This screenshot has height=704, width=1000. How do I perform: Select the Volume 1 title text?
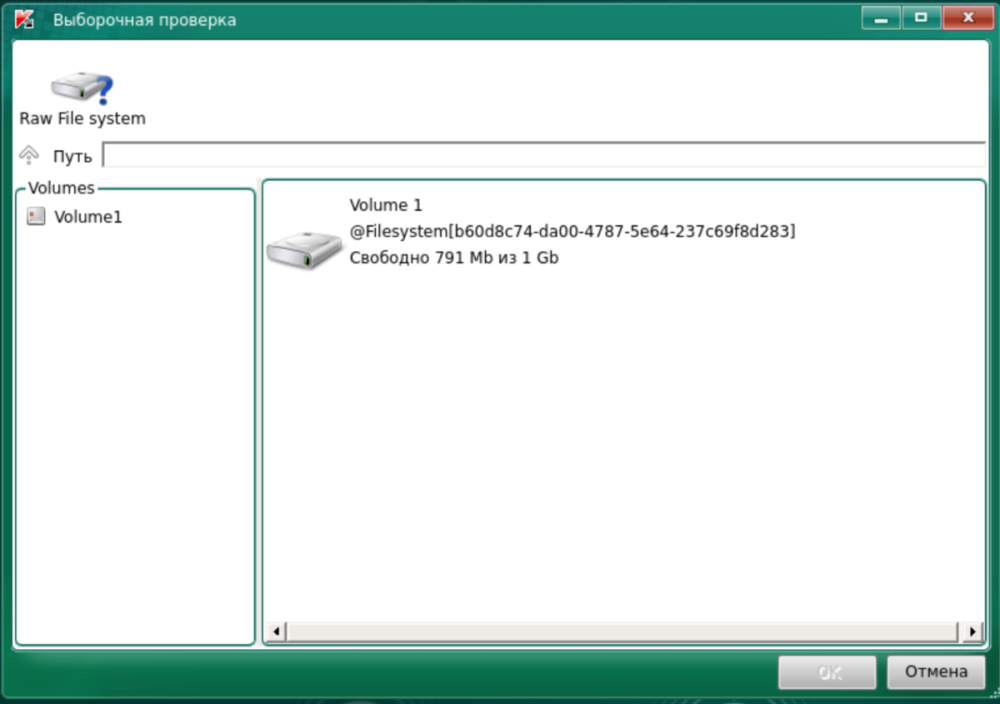(386, 205)
